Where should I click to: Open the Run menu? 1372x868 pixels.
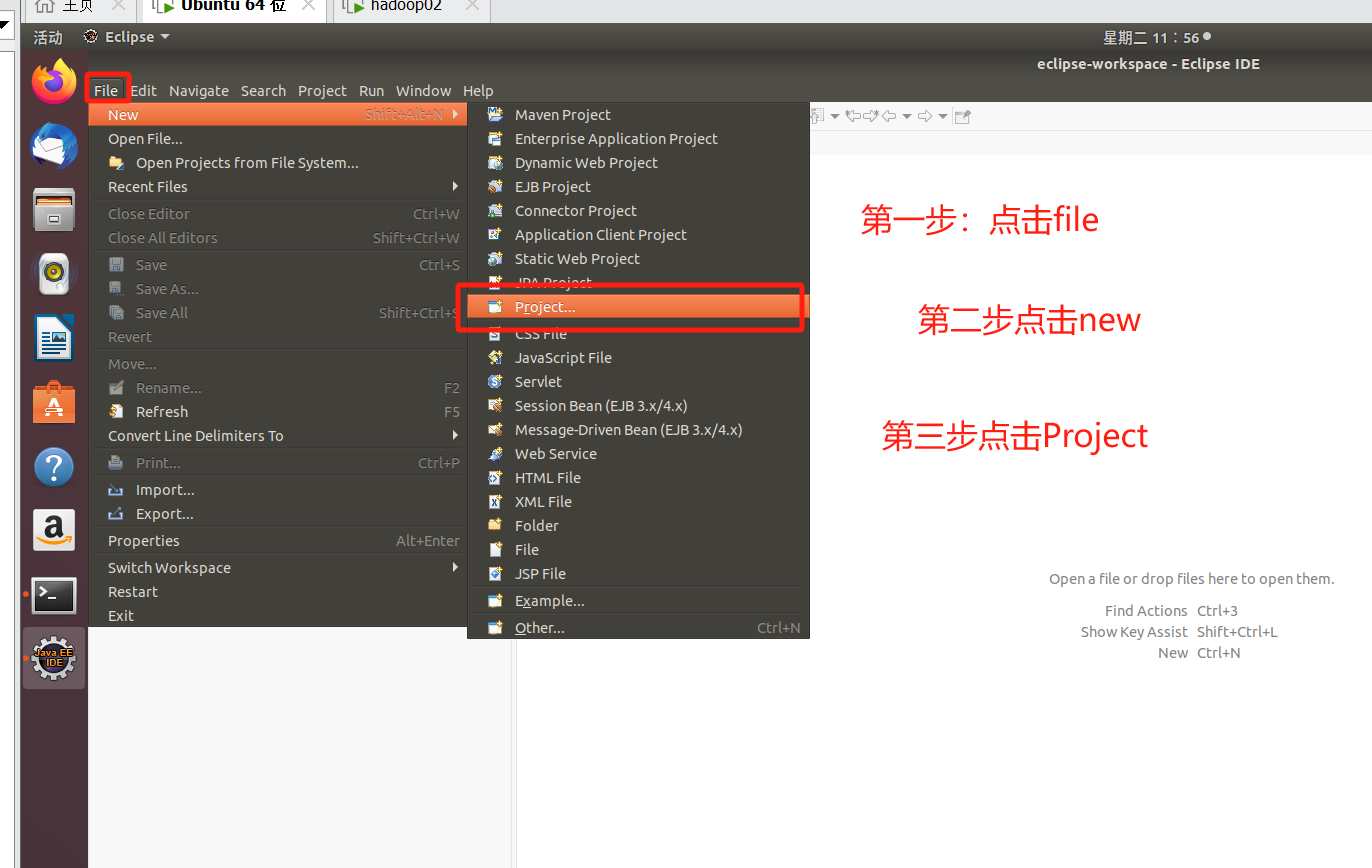(x=371, y=91)
